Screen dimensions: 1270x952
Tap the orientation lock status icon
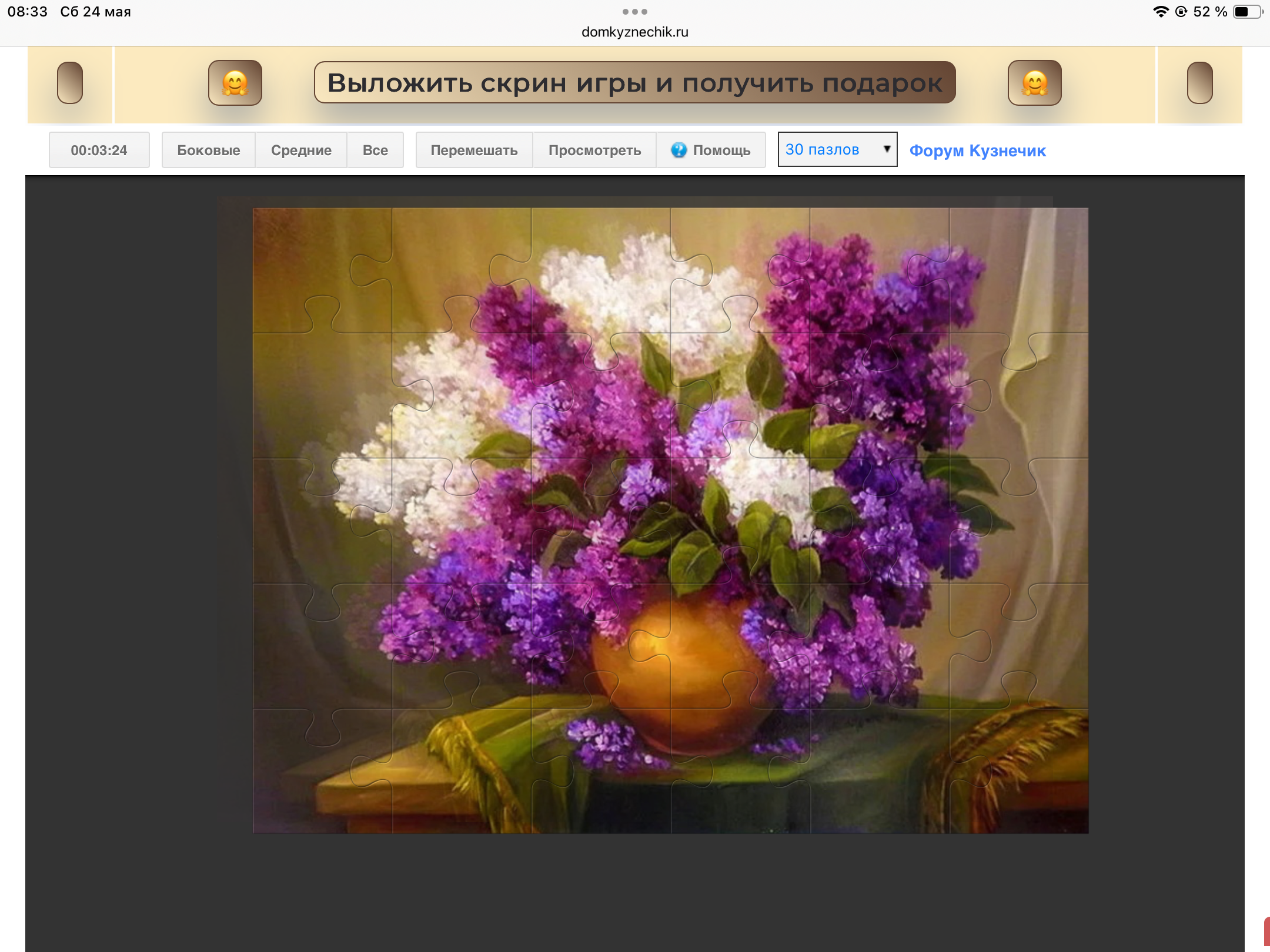[1181, 12]
